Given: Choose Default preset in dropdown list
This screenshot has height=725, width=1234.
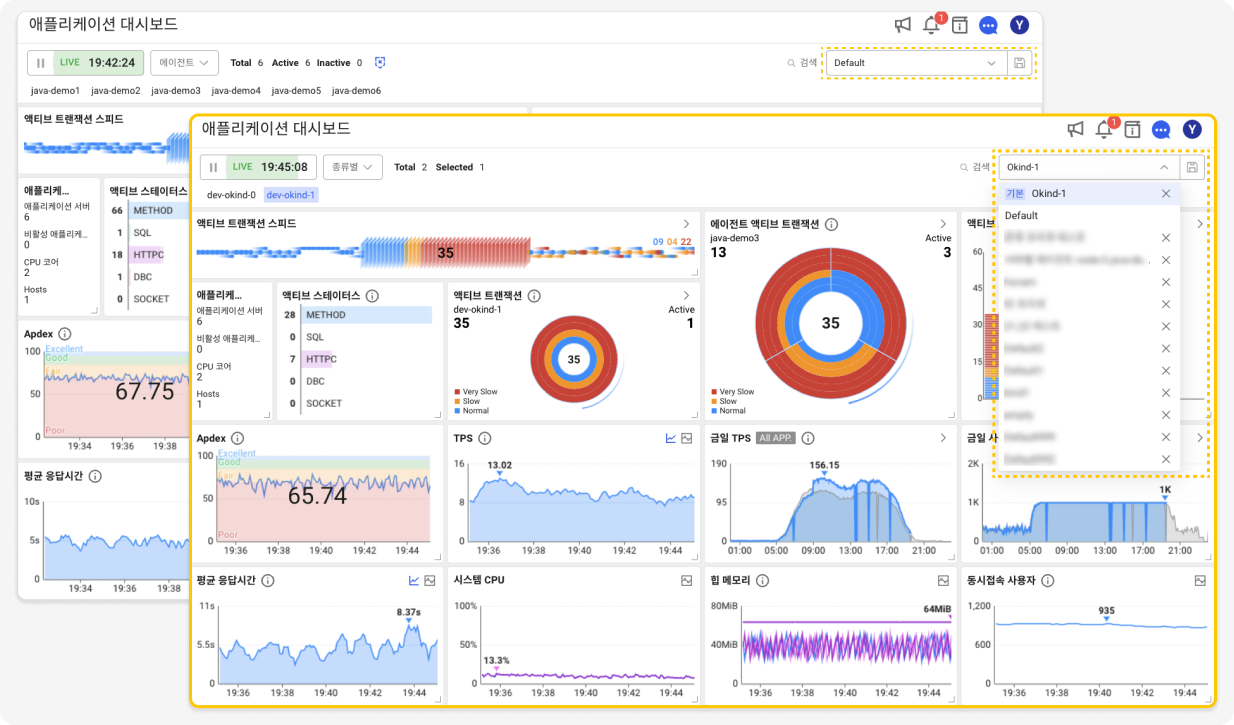Looking at the screenshot, I should [1089, 216].
